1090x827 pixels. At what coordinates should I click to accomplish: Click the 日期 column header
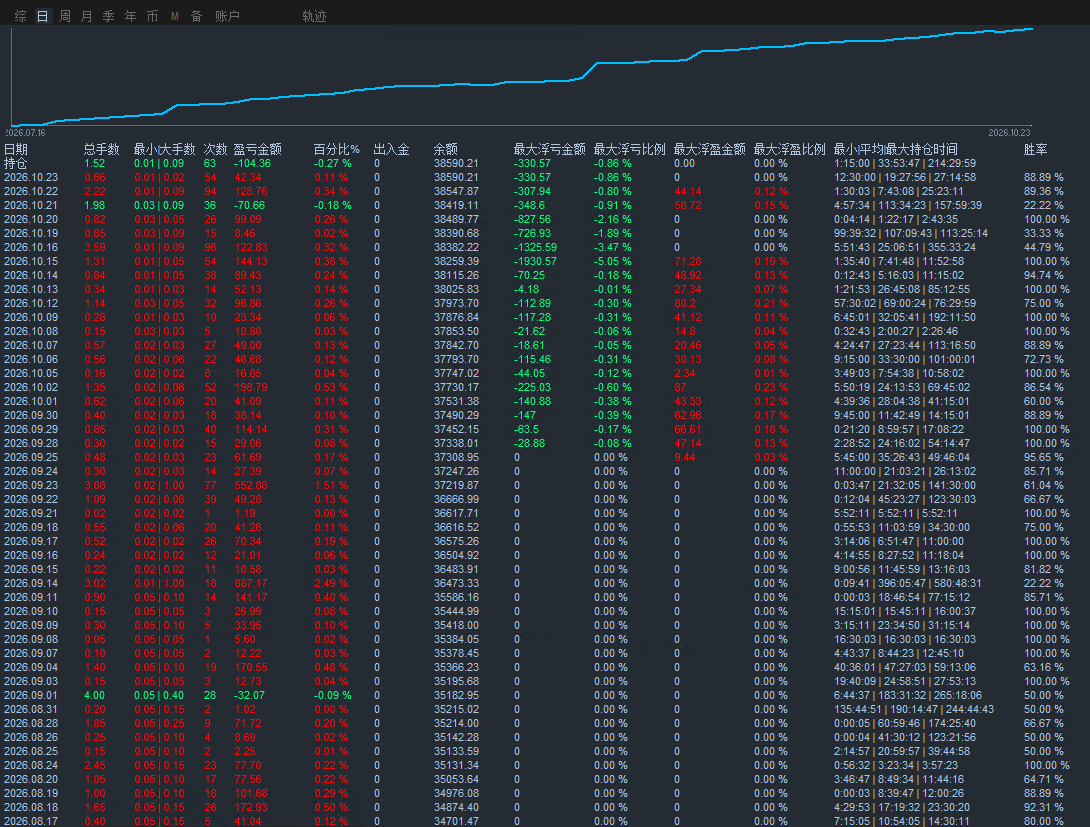point(16,149)
